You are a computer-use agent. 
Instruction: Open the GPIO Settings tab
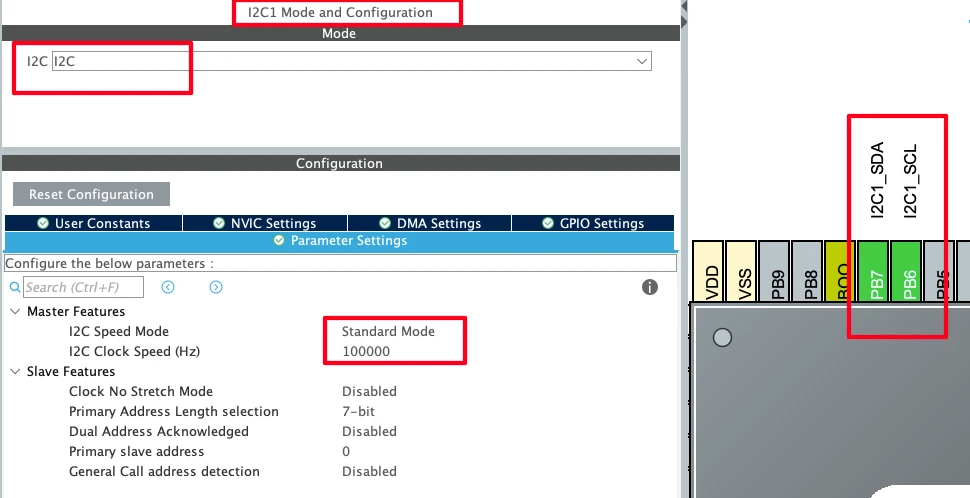click(593, 223)
